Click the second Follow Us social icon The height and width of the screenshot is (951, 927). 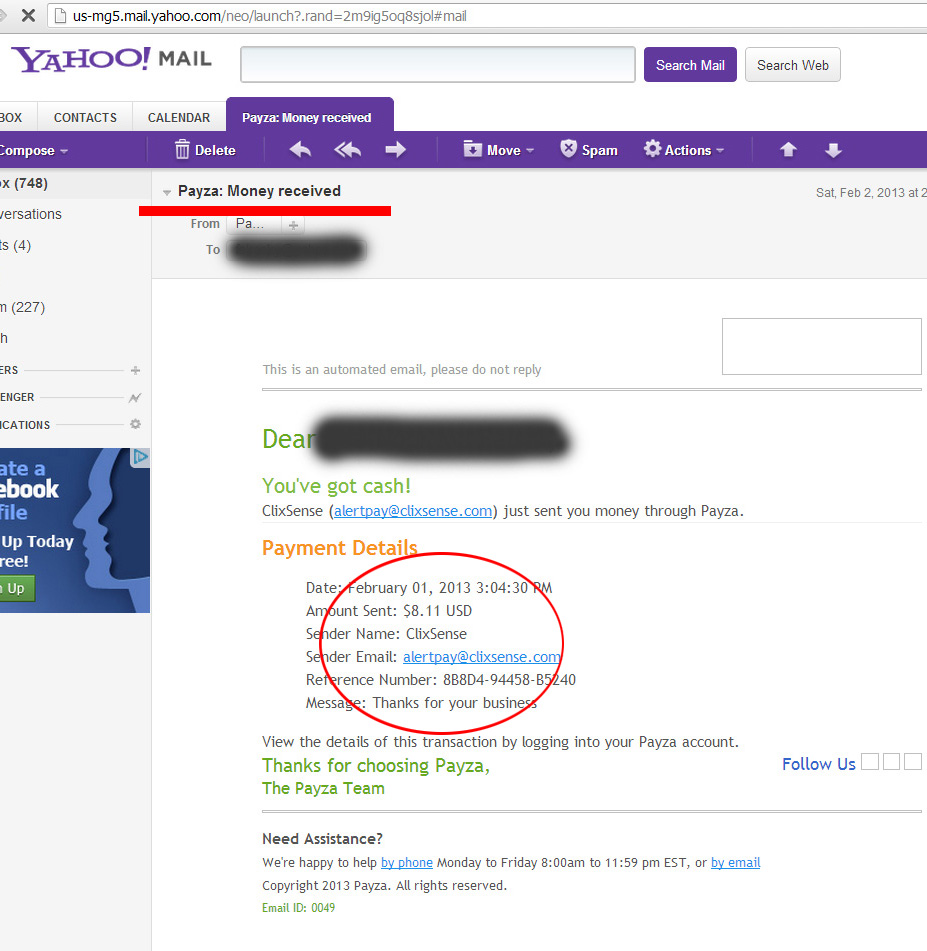click(x=891, y=761)
